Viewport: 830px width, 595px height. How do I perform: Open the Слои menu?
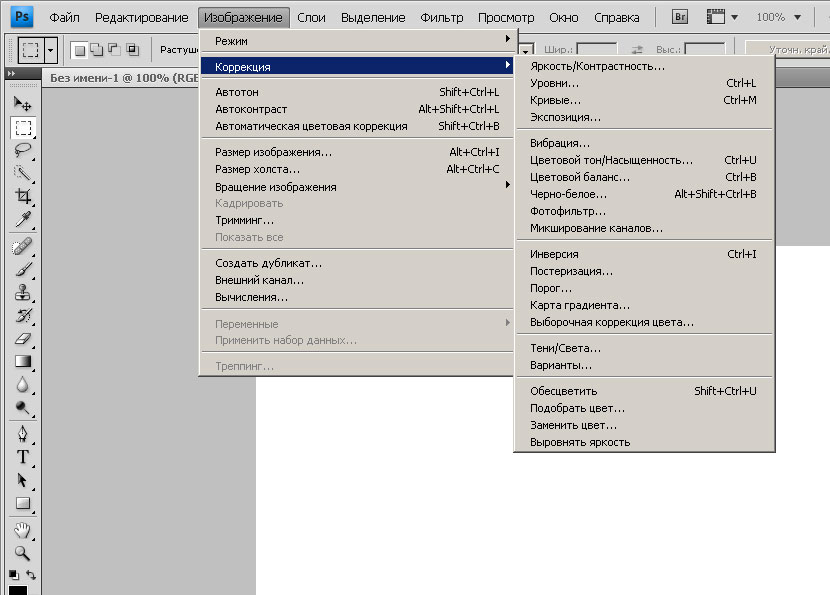pos(311,17)
